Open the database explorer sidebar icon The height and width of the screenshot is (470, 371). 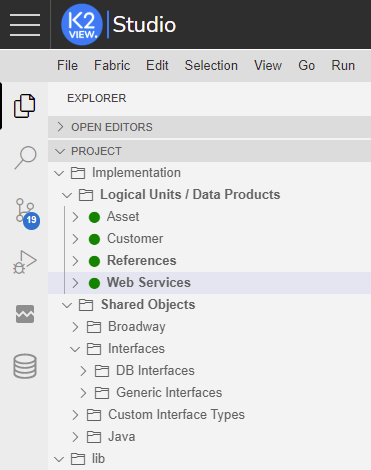(x=25, y=366)
